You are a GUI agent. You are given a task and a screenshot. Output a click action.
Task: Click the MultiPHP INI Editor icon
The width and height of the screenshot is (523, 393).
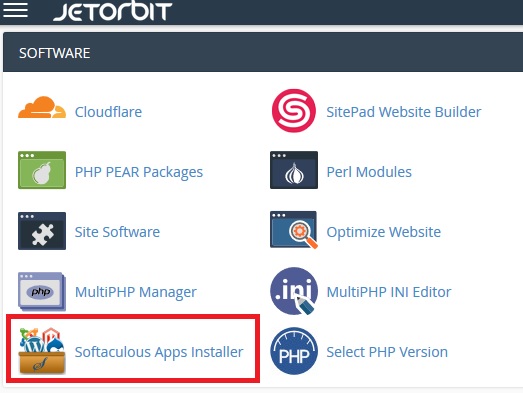(x=294, y=291)
